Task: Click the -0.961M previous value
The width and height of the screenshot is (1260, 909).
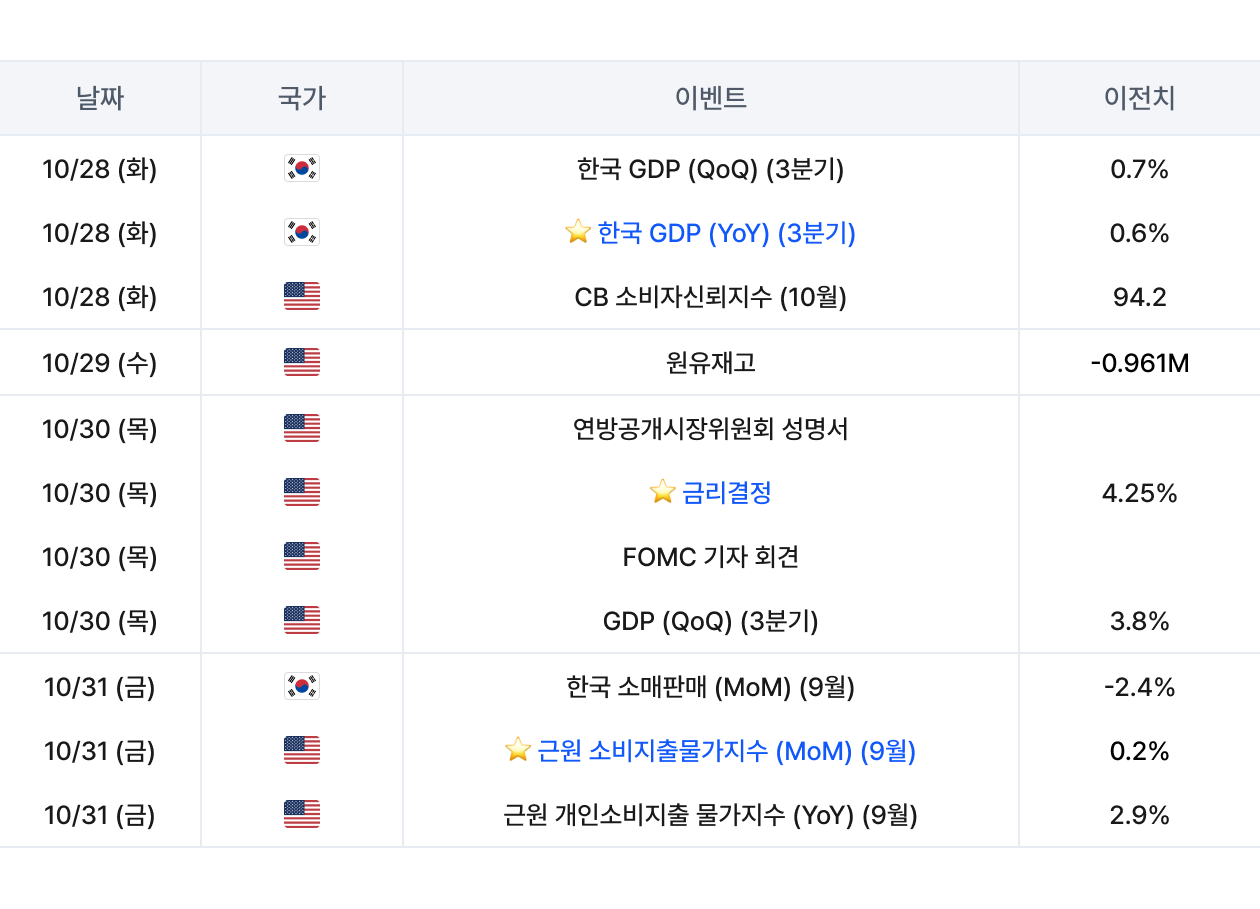Action: tap(1139, 362)
